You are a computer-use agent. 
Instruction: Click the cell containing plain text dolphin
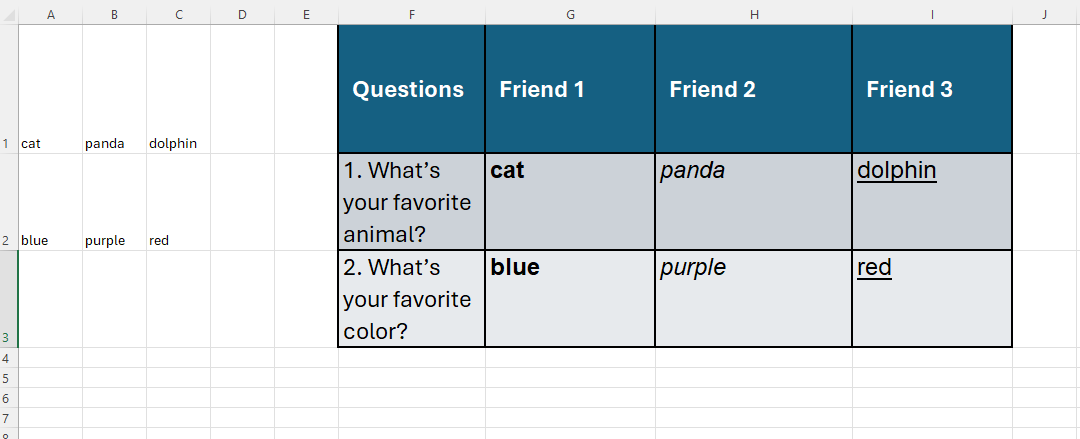[178, 90]
